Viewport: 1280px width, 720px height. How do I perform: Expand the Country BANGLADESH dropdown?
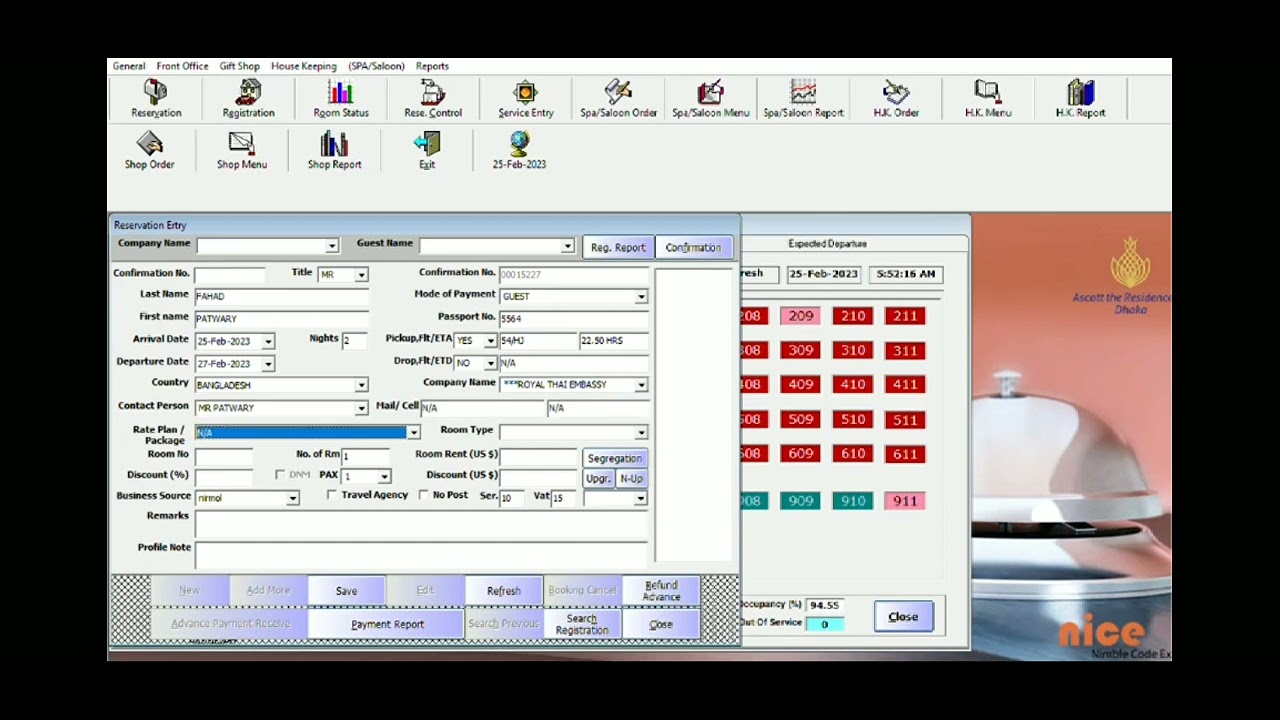click(361, 385)
